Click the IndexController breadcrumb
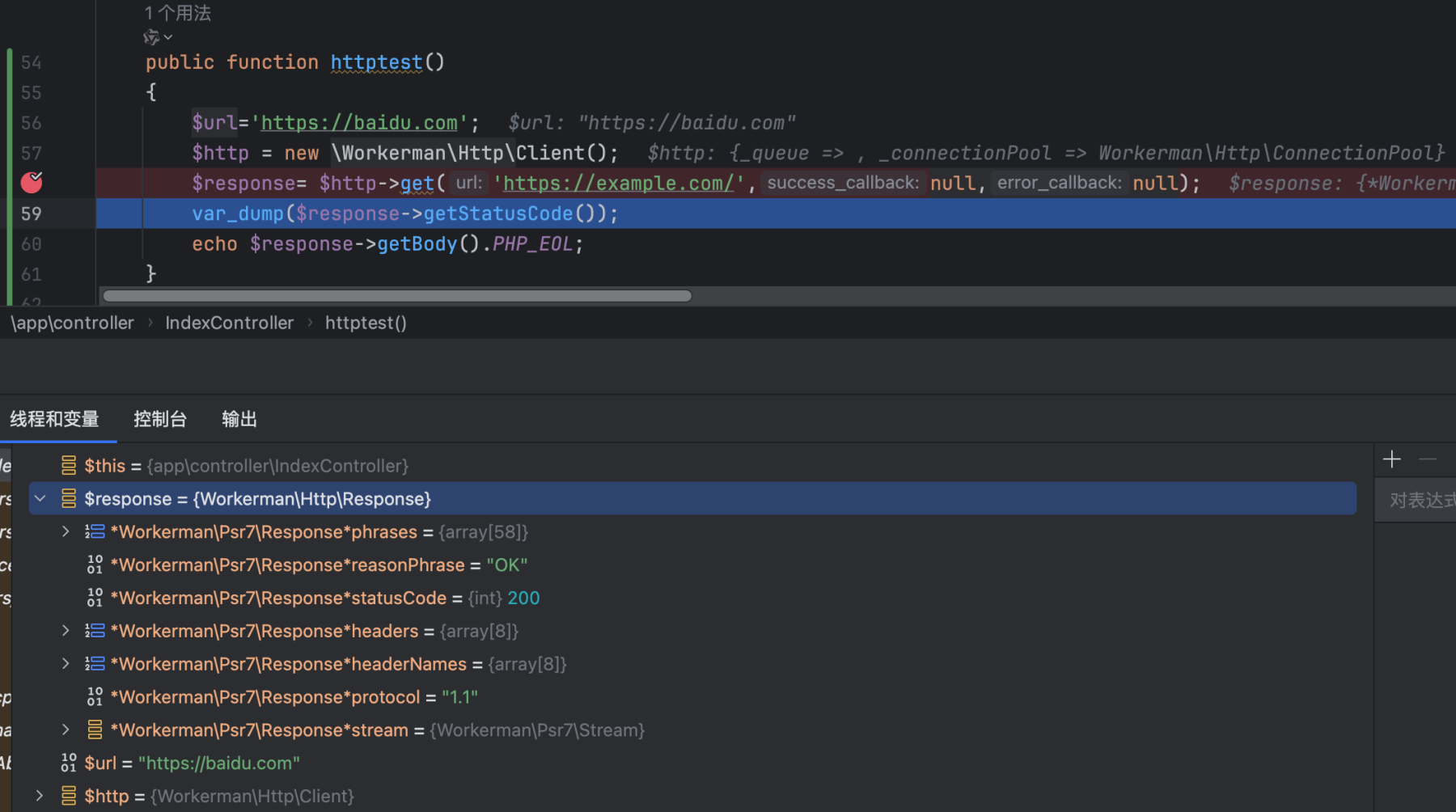 229,323
